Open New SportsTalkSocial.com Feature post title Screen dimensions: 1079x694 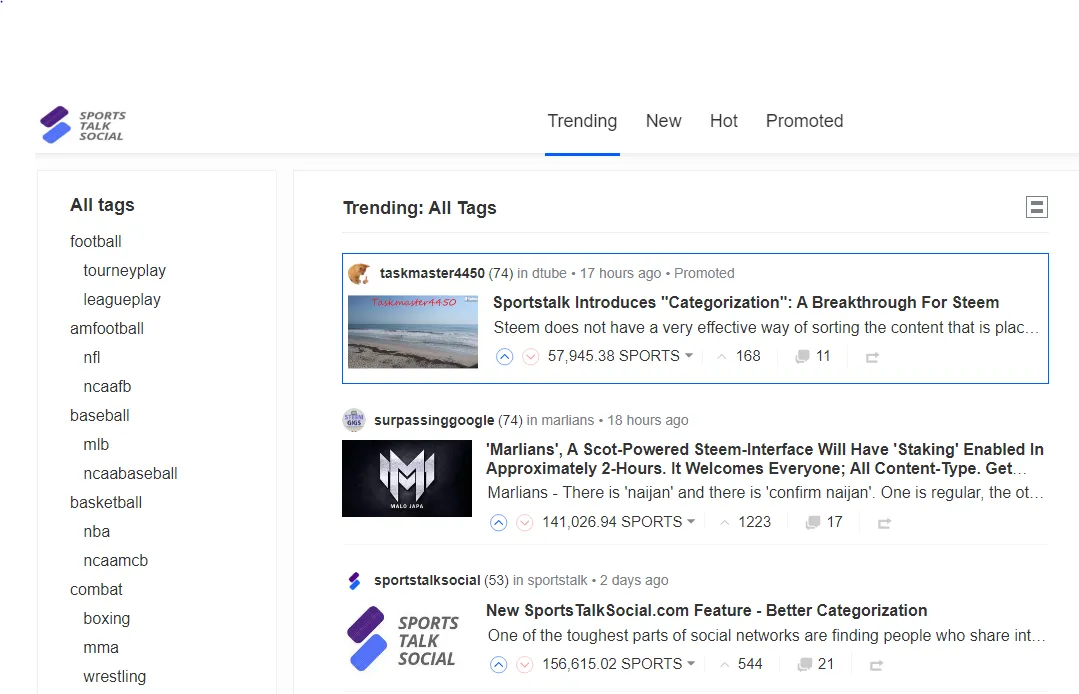(x=707, y=611)
